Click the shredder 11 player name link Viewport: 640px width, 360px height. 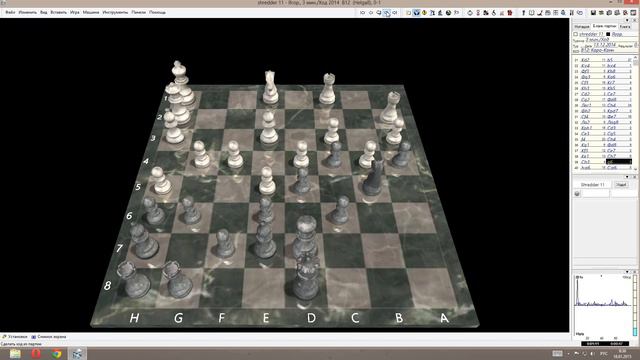point(591,34)
